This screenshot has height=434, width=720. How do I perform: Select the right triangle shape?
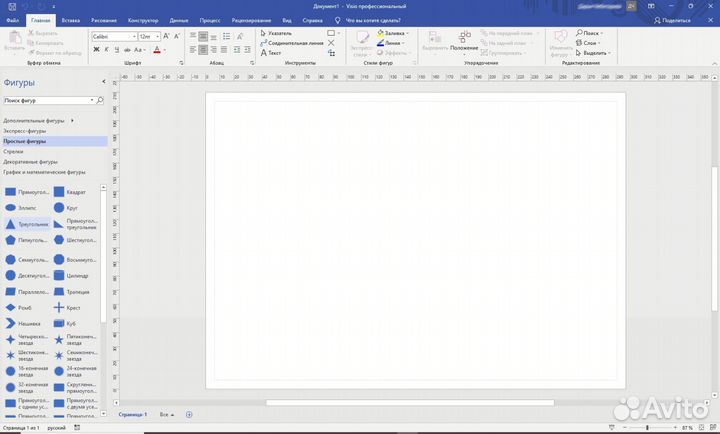click(75, 224)
